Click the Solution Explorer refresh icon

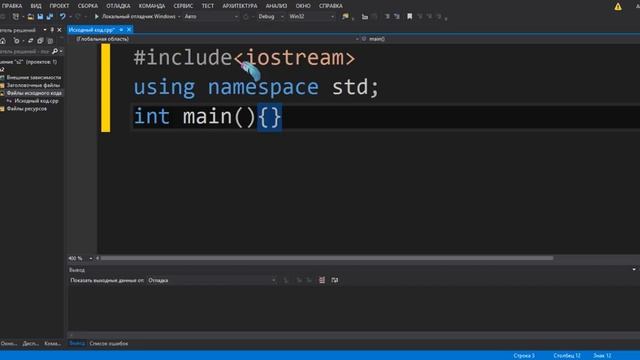(x=16, y=41)
